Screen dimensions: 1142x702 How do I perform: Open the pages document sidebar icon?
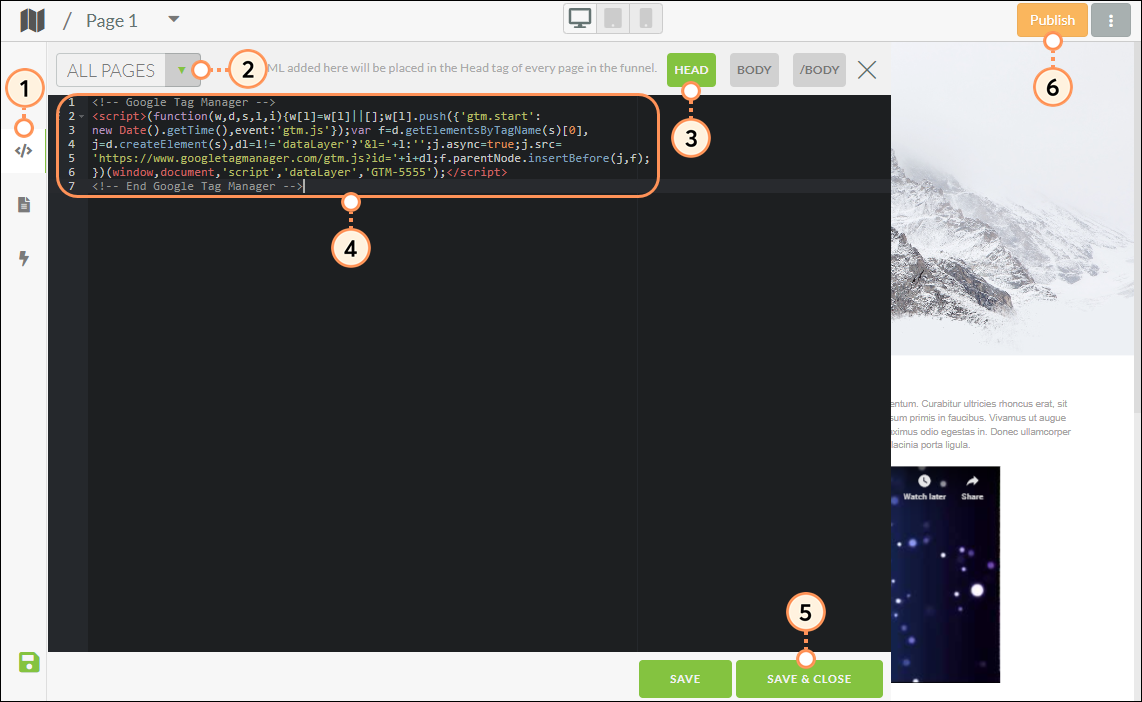24,205
